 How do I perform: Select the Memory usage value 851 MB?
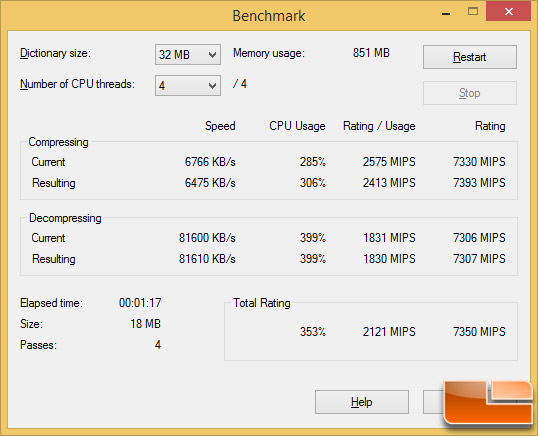point(371,53)
